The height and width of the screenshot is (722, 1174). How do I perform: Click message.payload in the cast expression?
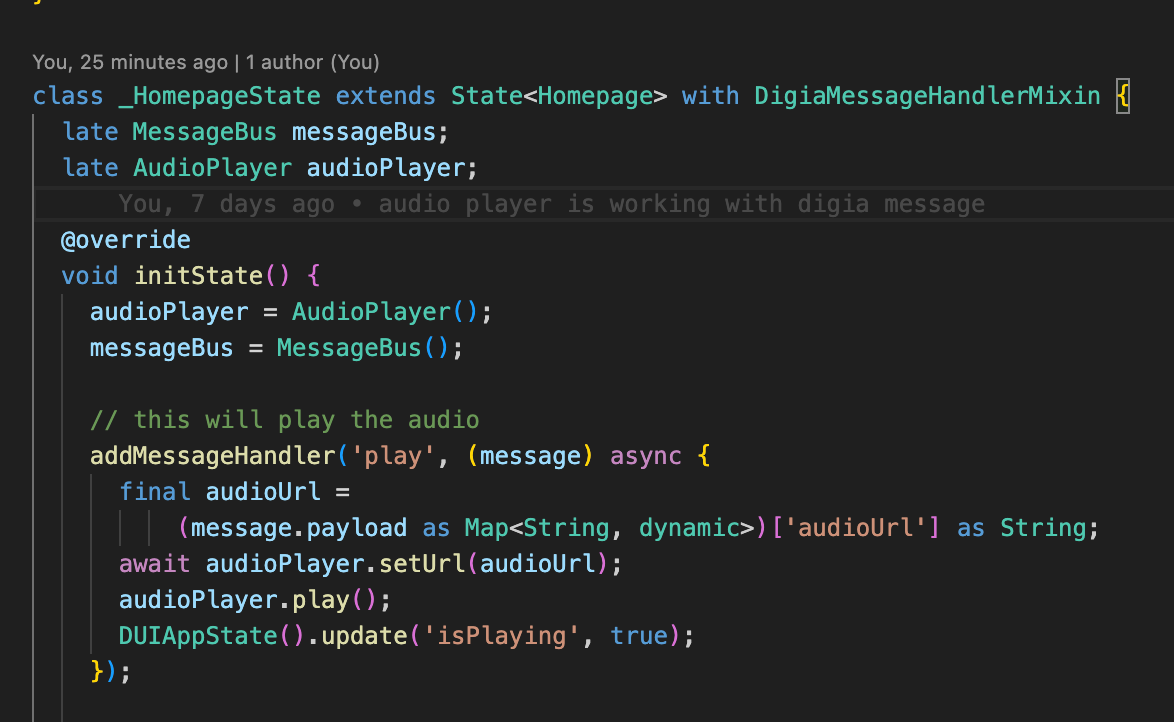(299, 527)
